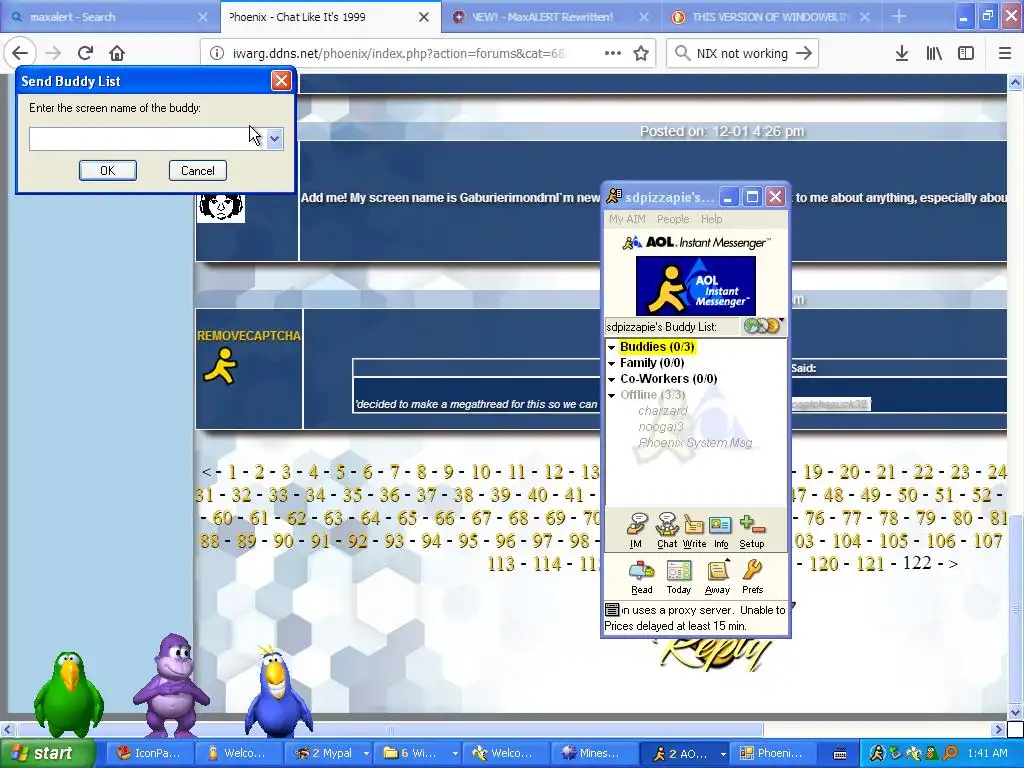Go to forum page 36

(x=389, y=495)
